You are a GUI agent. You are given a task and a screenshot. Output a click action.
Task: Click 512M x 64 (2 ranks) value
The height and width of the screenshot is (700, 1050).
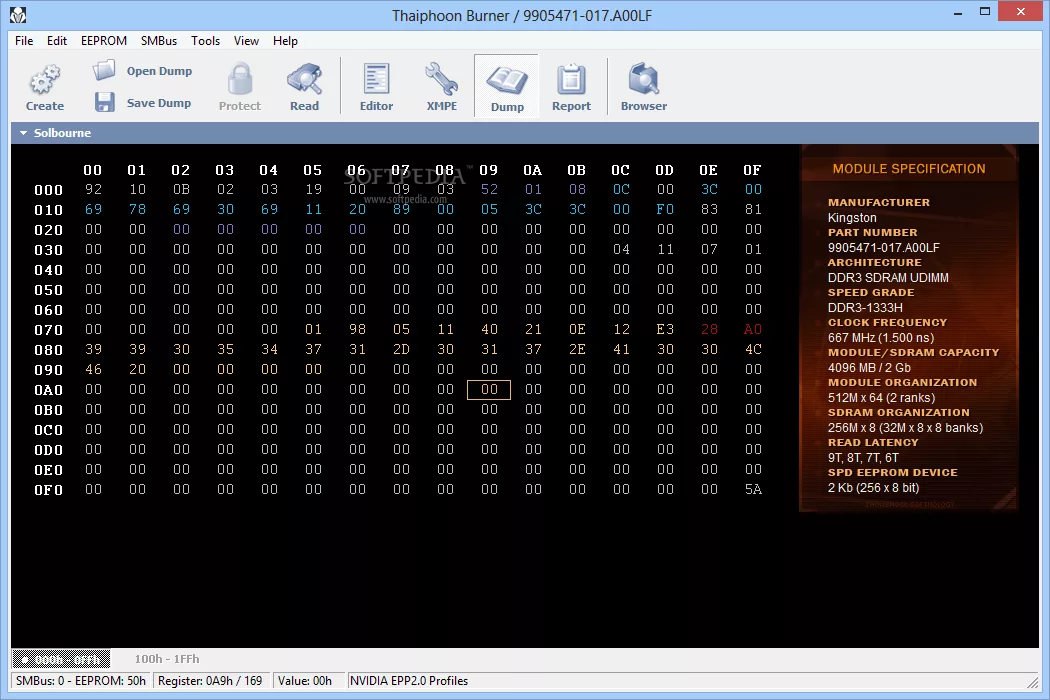point(881,398)
